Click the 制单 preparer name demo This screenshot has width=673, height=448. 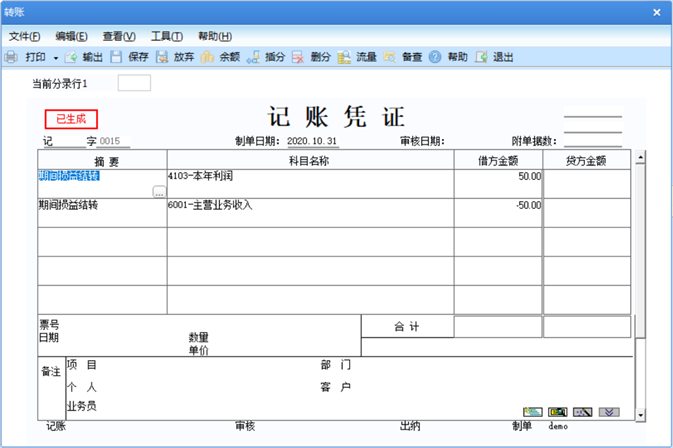[x=558, y=426]
